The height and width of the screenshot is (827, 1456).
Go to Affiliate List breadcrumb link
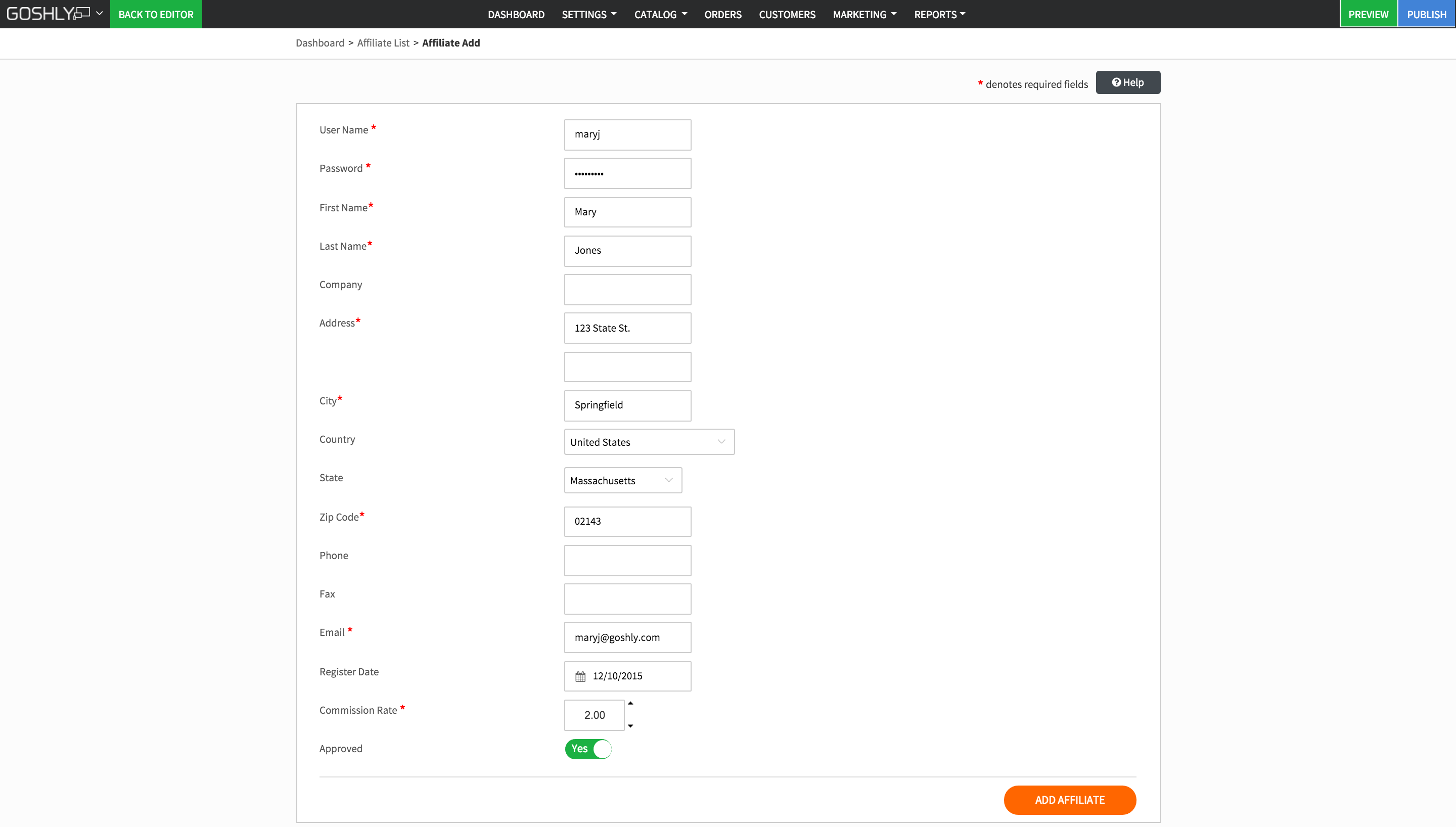click(x=383, y=43)
